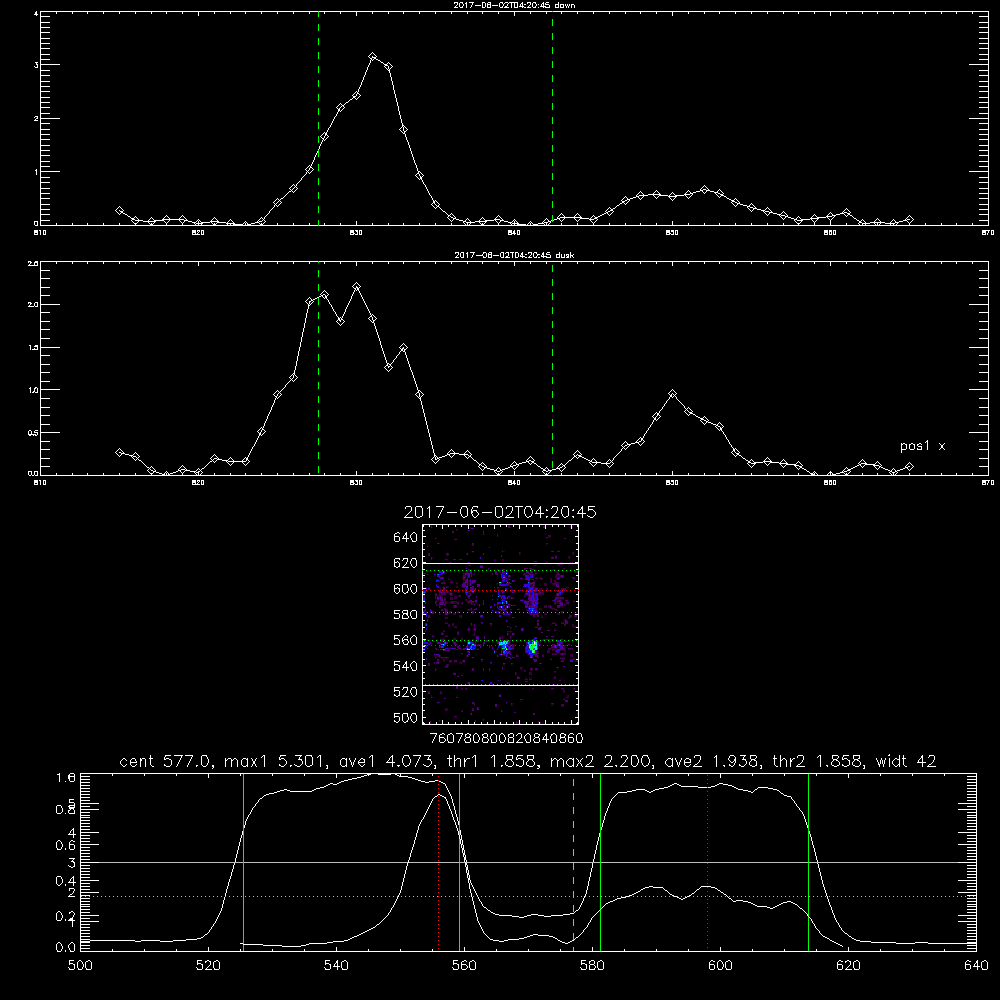The width and height of the screenshot is (1000, 1000).
Task: Click the central spectral image thumbnail
Action: click(501, 624)
